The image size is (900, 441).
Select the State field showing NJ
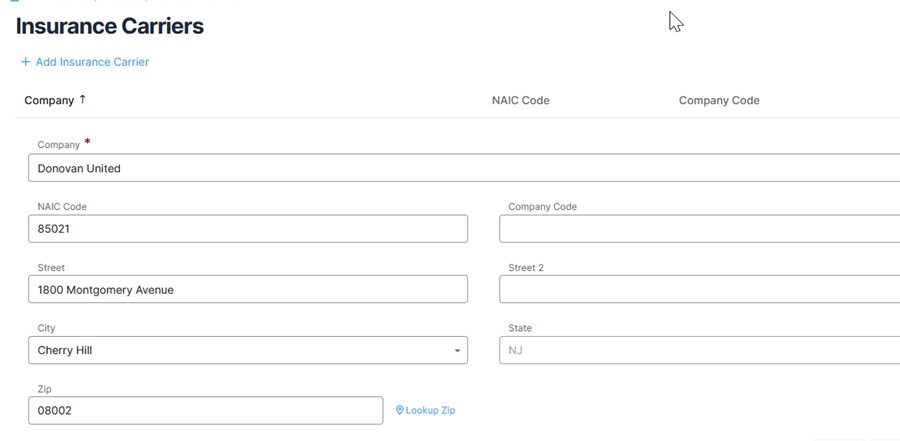coord(700,350)
